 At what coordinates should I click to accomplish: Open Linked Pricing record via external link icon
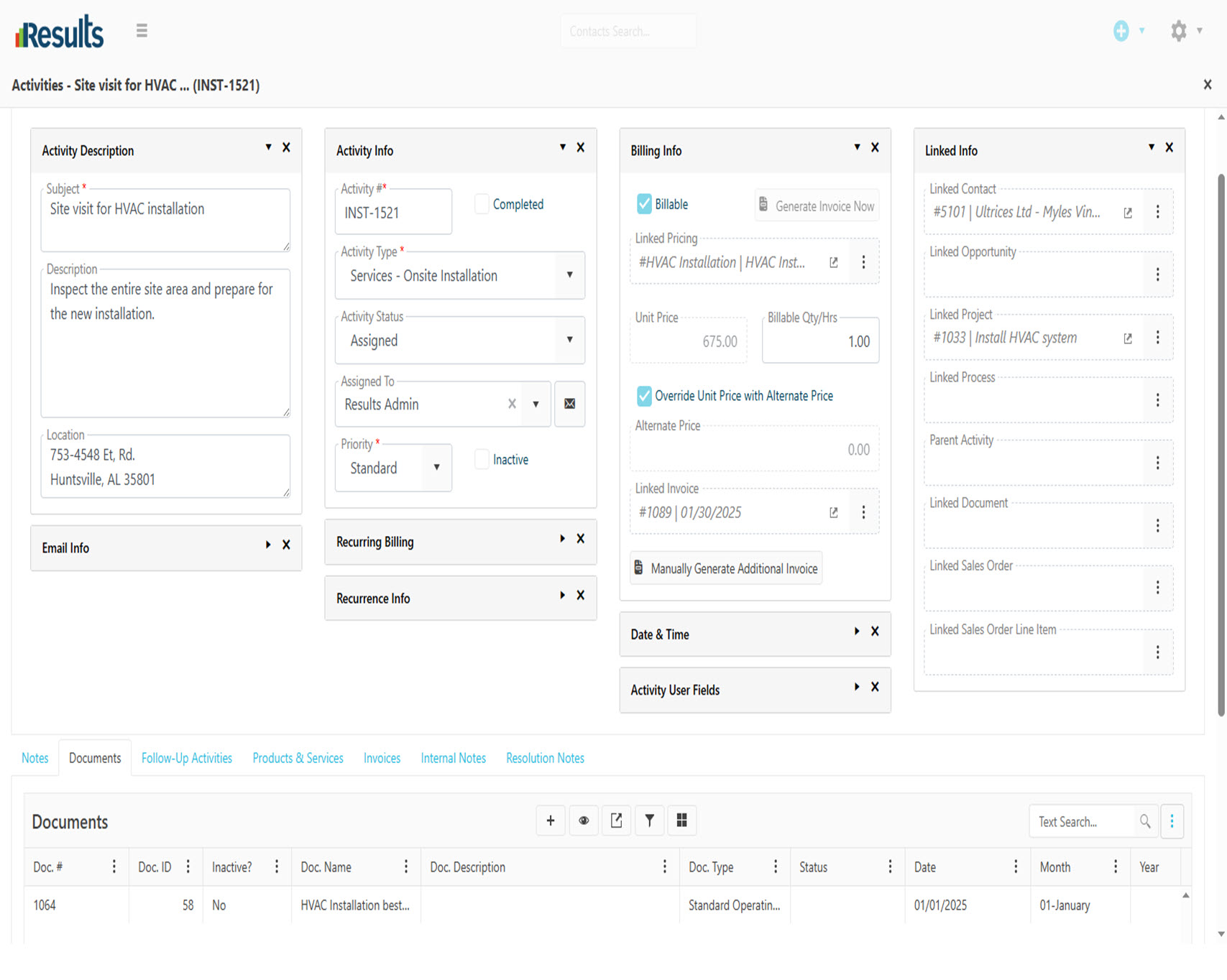(x=833, y=262)
